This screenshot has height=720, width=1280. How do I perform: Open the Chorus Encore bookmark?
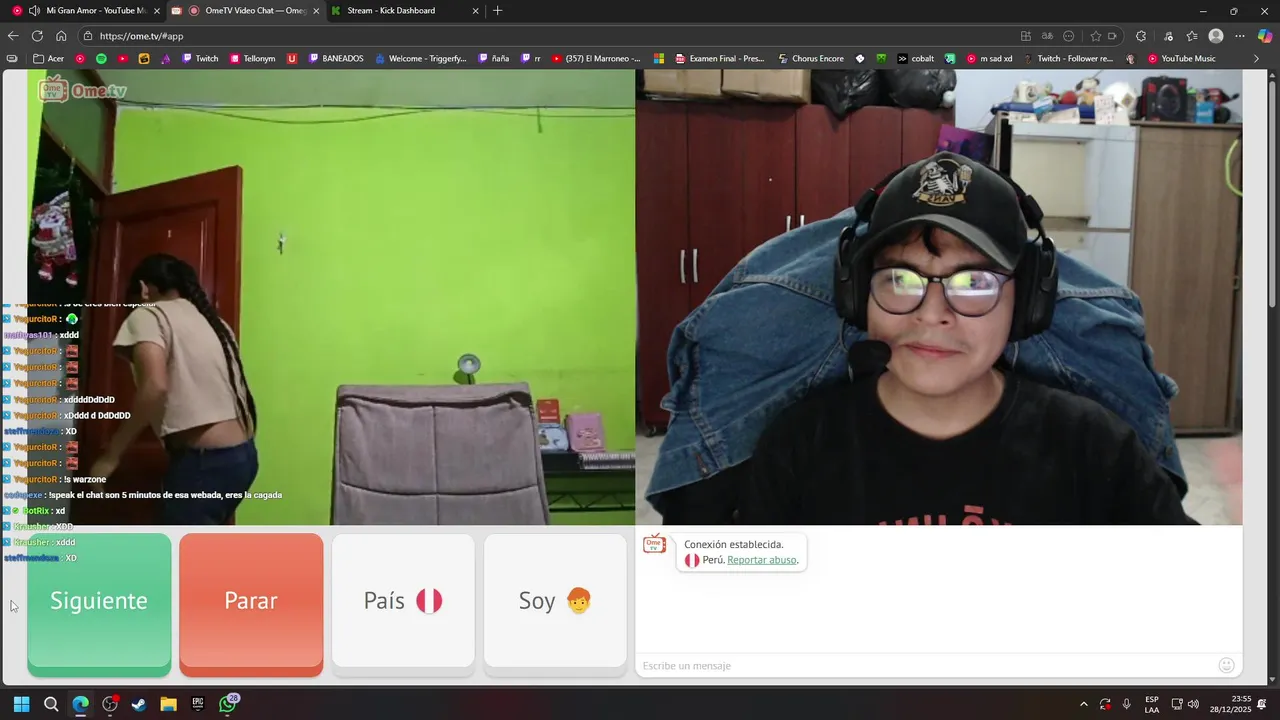[x=811, y=59]
